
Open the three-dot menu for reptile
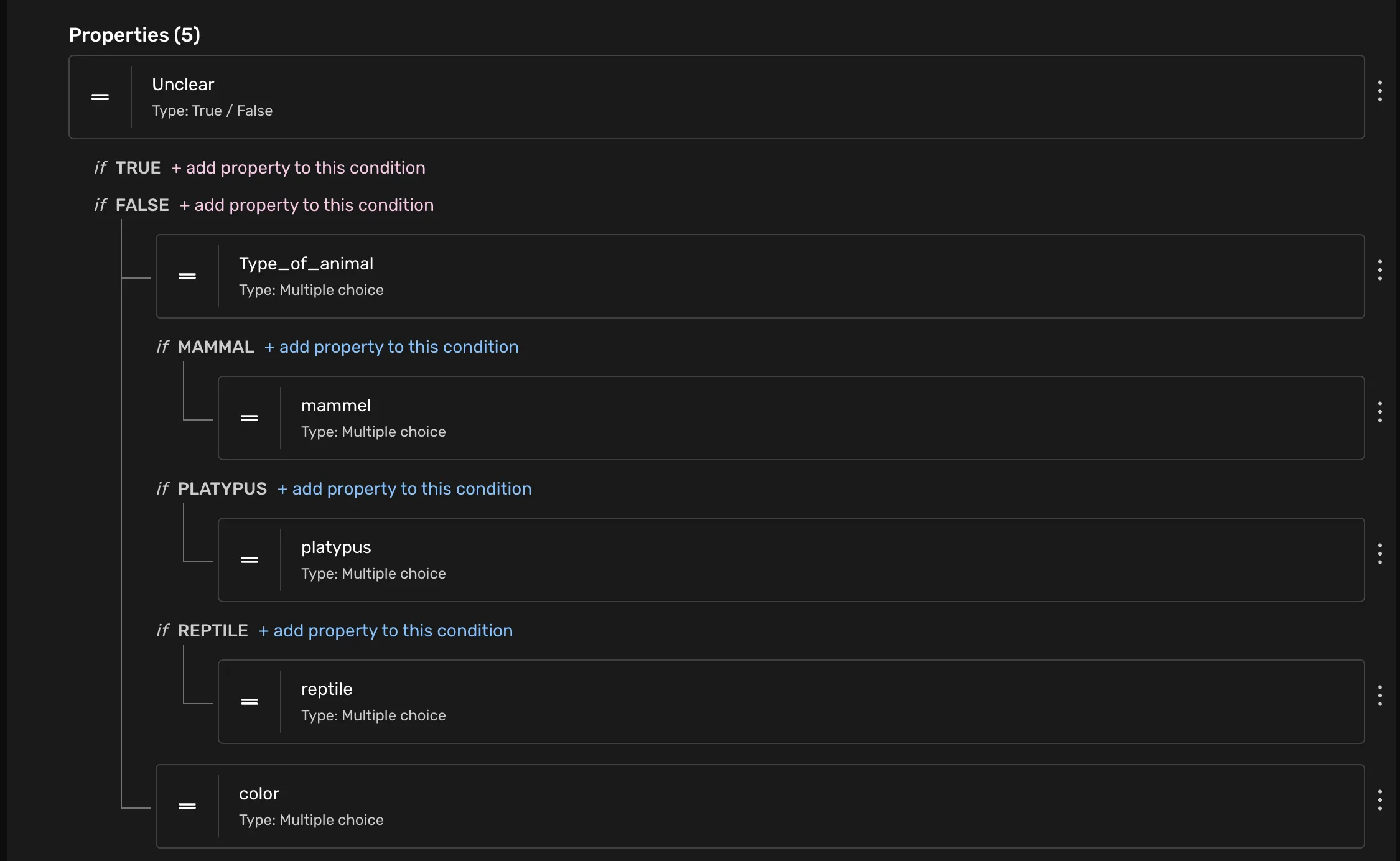[1380, 696]
